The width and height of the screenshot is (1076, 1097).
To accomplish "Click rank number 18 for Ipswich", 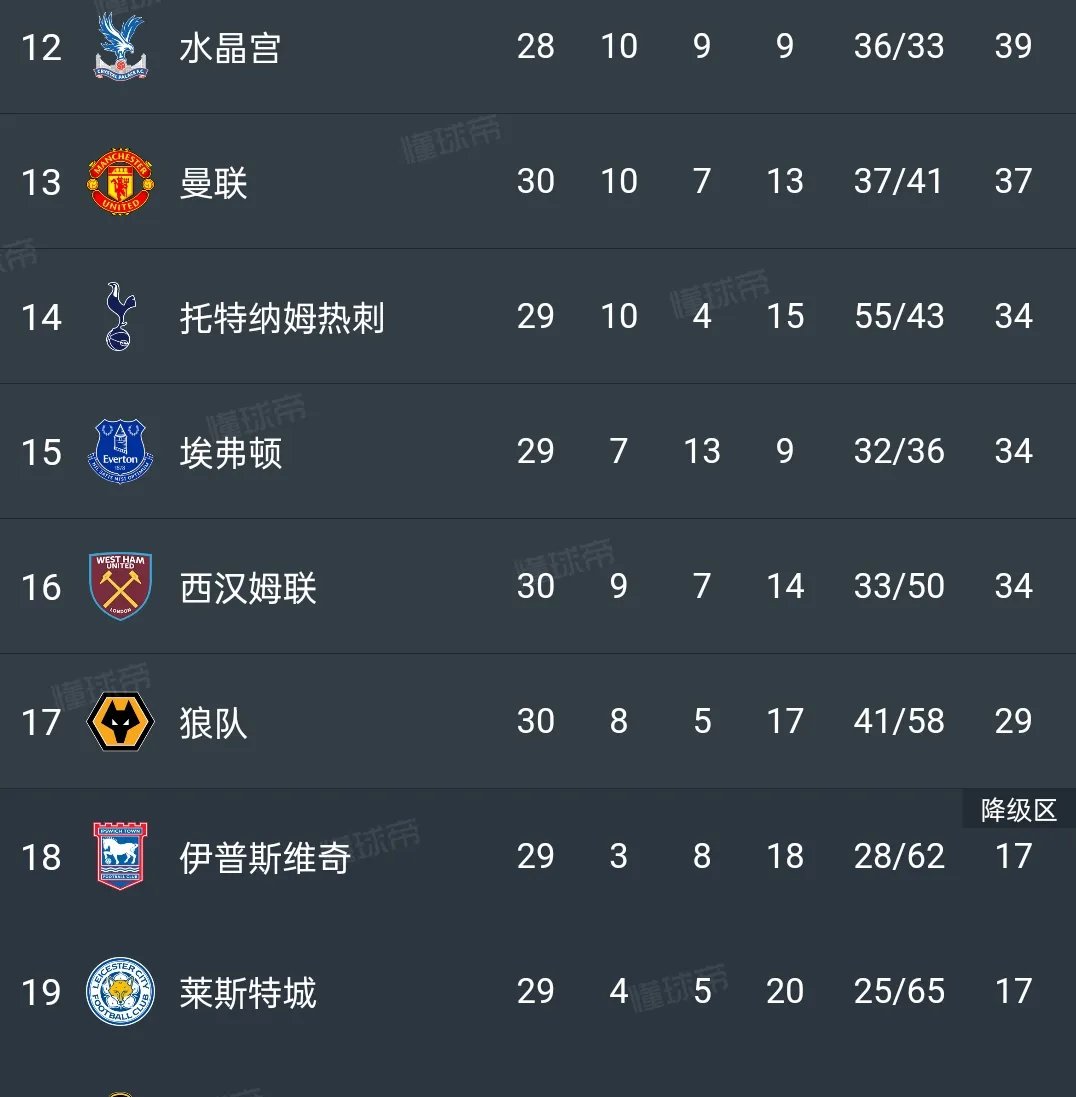I will coord(42,857).
